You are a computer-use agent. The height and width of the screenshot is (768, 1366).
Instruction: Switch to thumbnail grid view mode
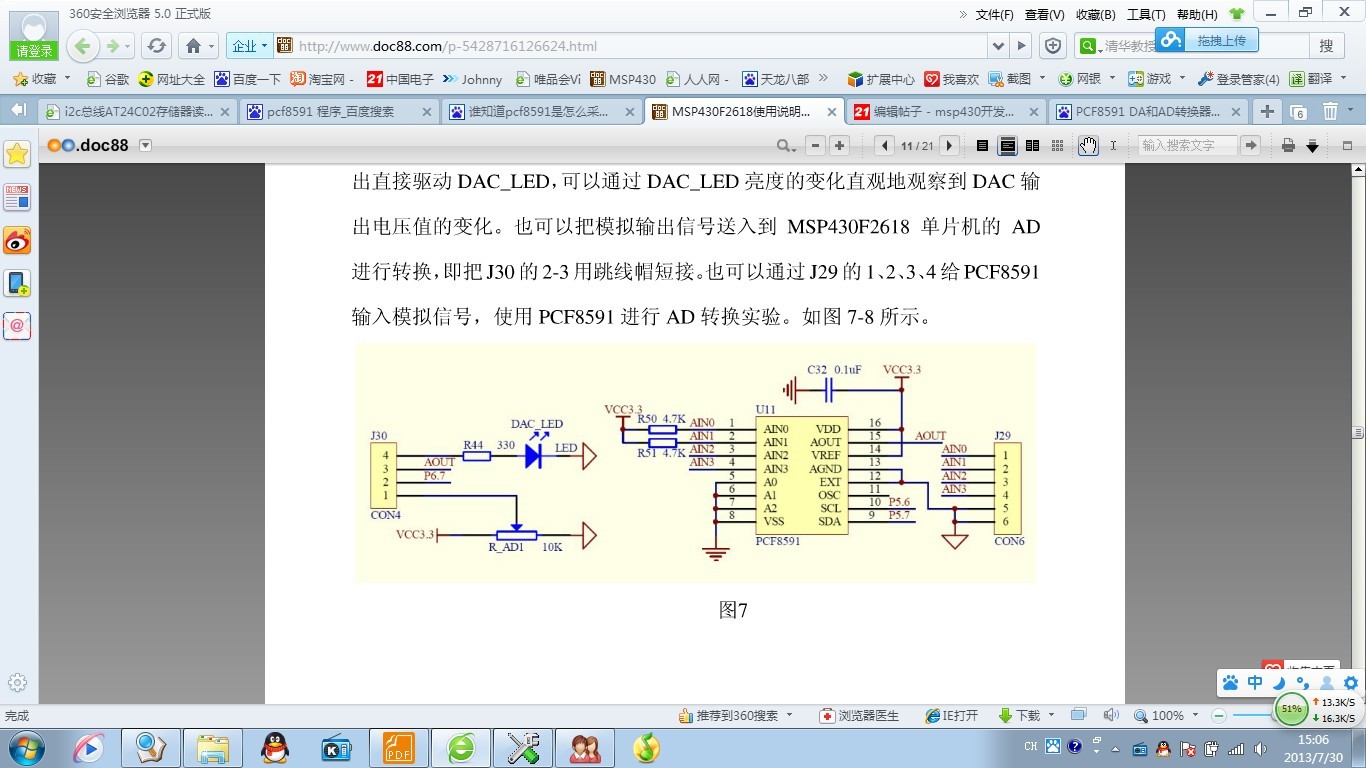pyautogui.click(x=1057, y=146)
